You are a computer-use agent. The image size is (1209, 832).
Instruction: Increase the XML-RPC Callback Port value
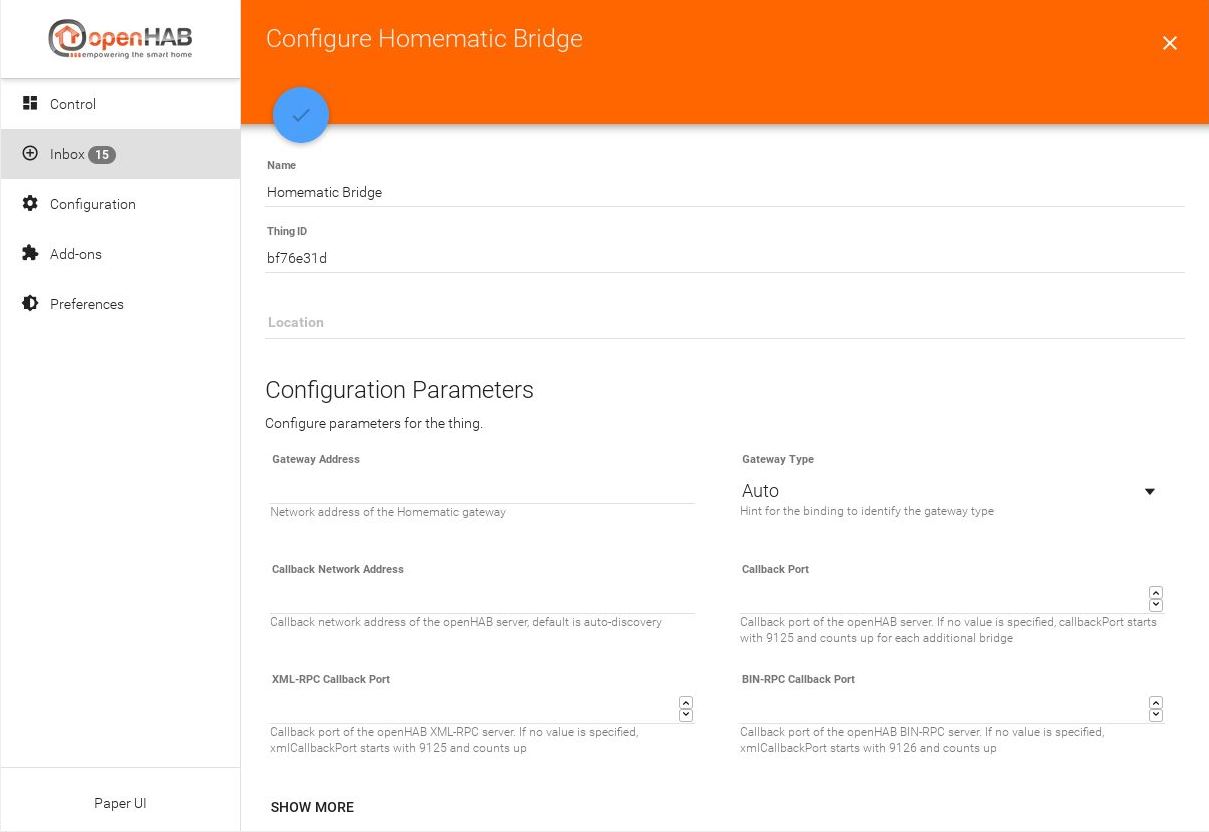click(686, 703)
